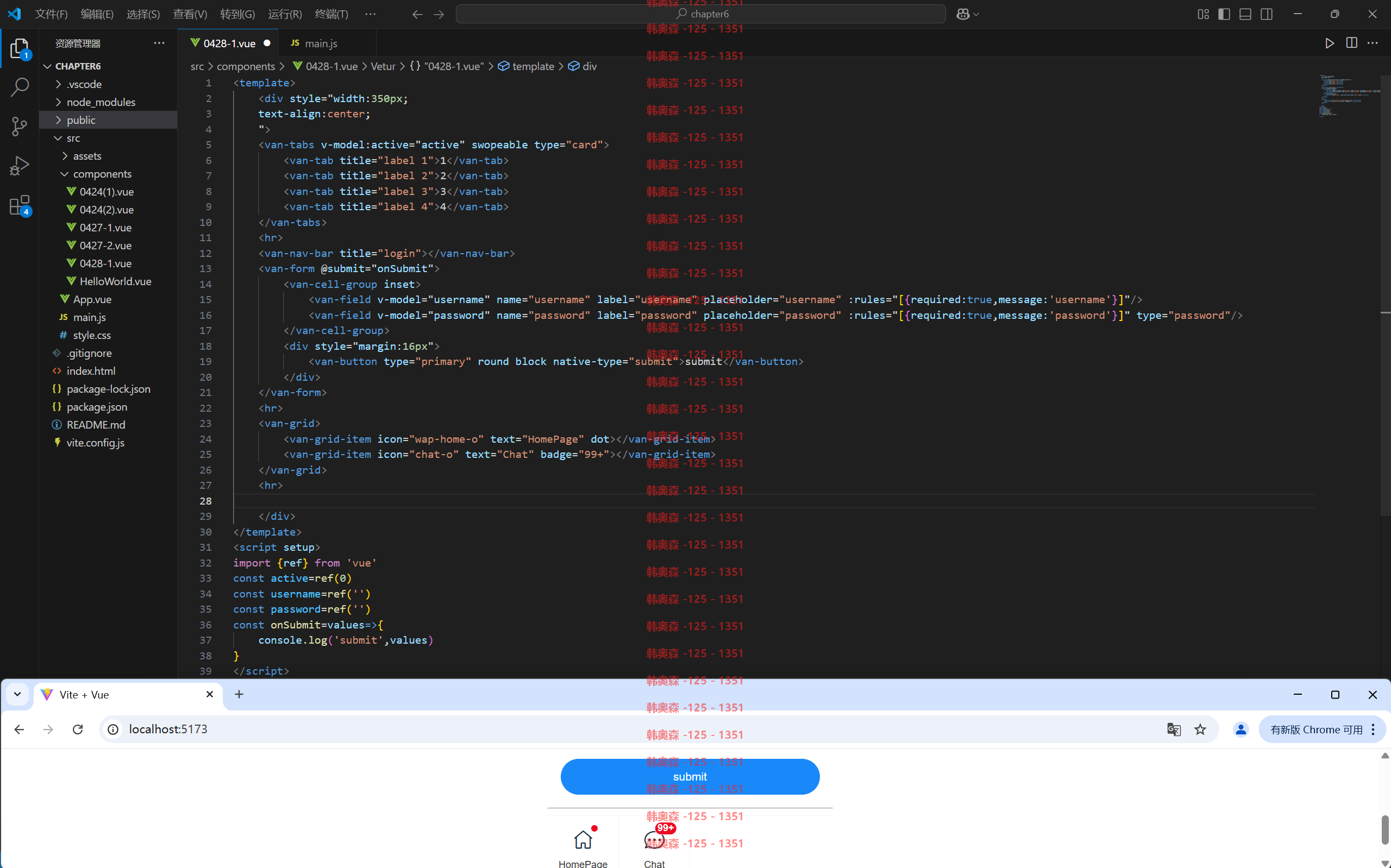Open the Extensions view
The height and width of the screenshot is (868, 1391).
[x=20, y=205]
